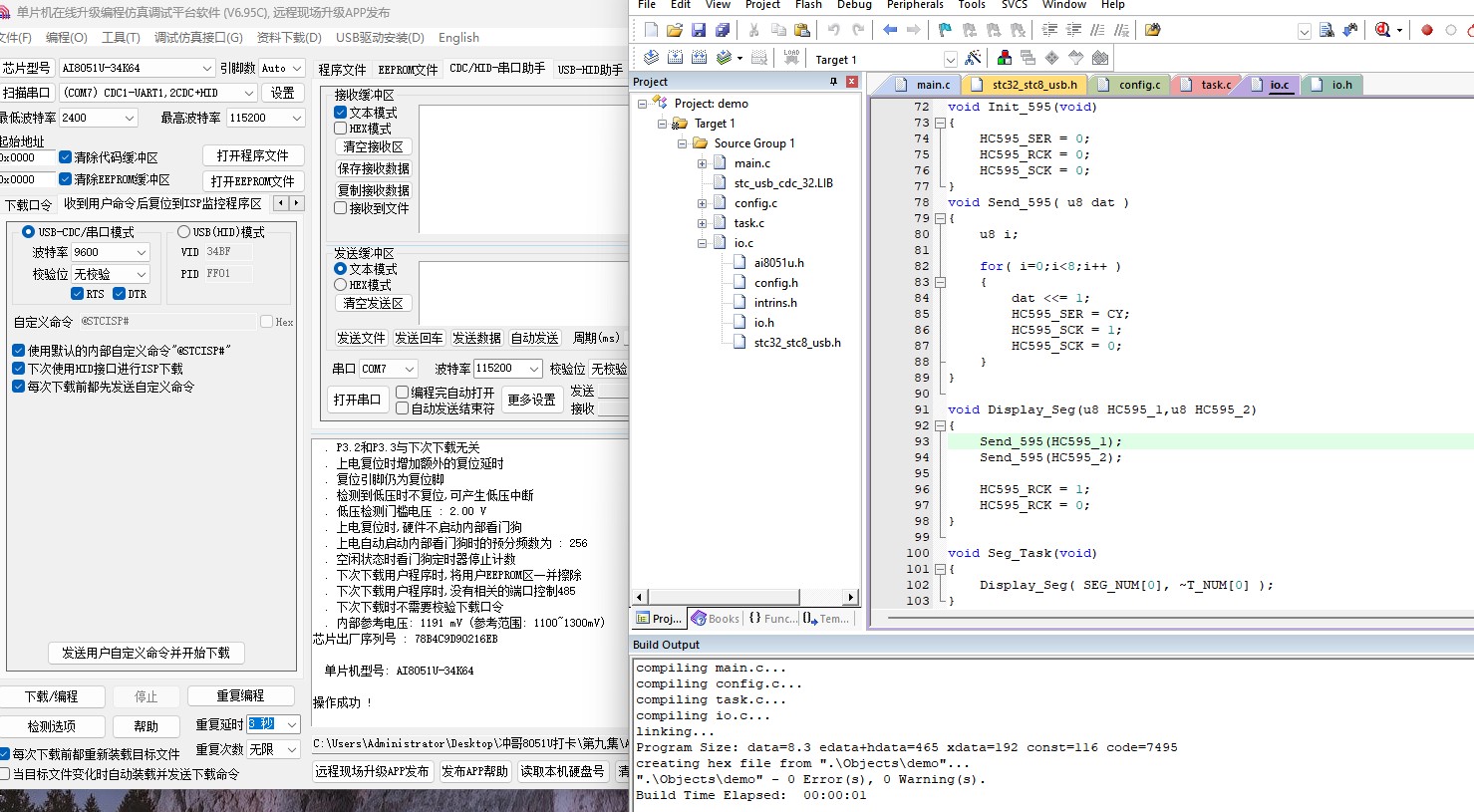Toggle 下次使用HID接口进行ISP下载 checkbox

[18, 369]
